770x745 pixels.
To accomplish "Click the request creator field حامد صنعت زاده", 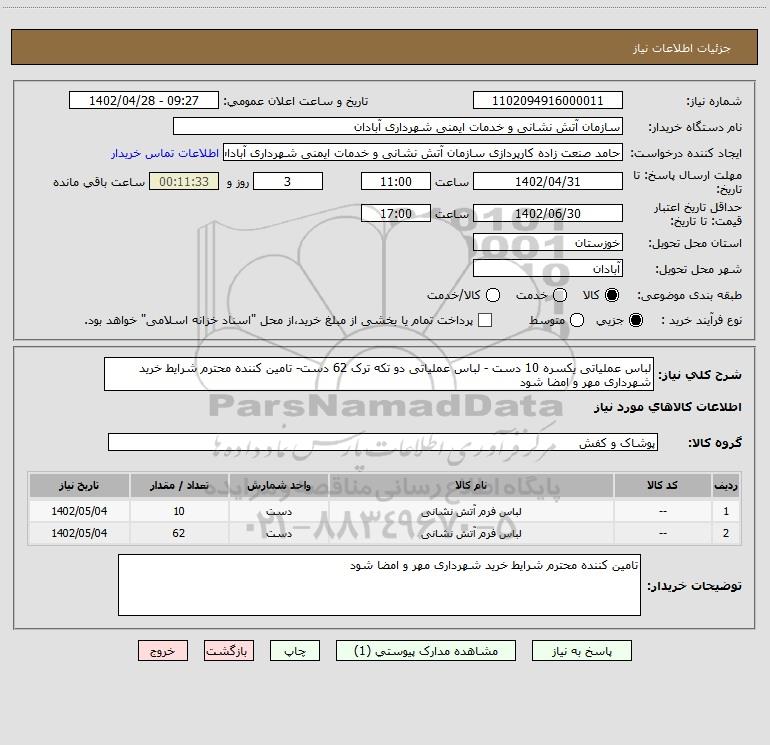I will 423,153.
